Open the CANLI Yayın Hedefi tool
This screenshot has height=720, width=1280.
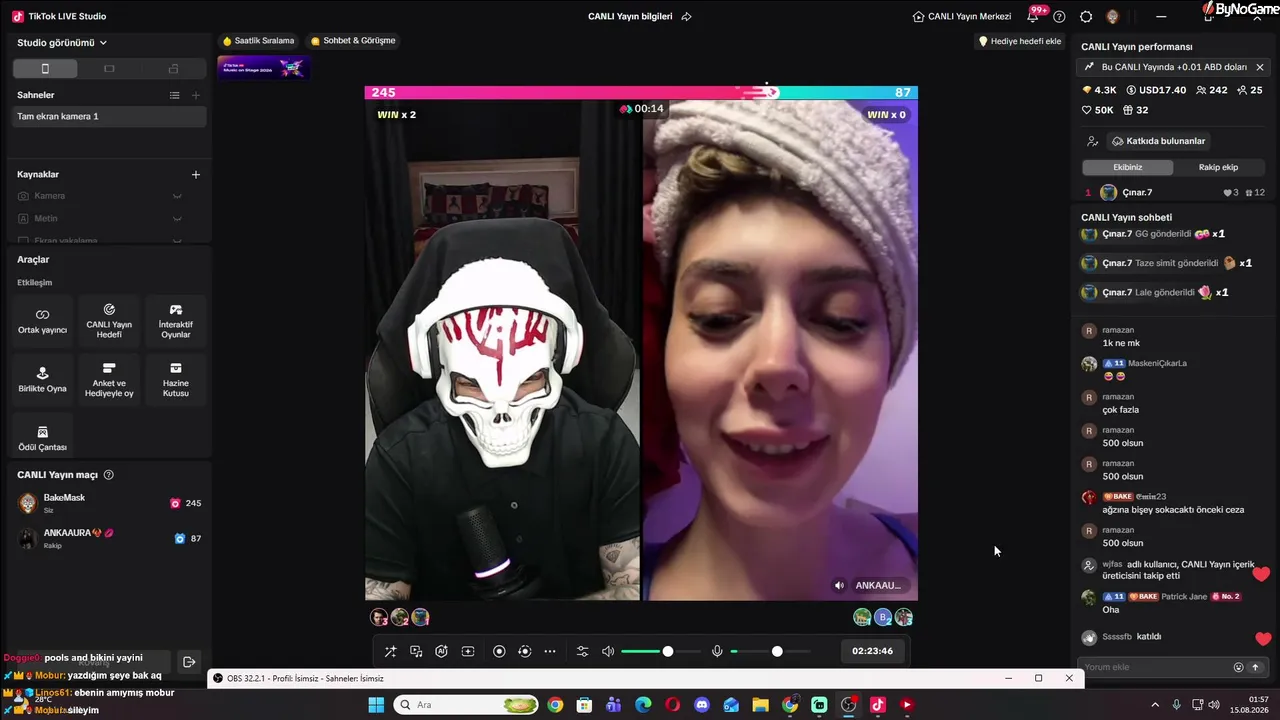pyautogui.click(x=109, y=321)
